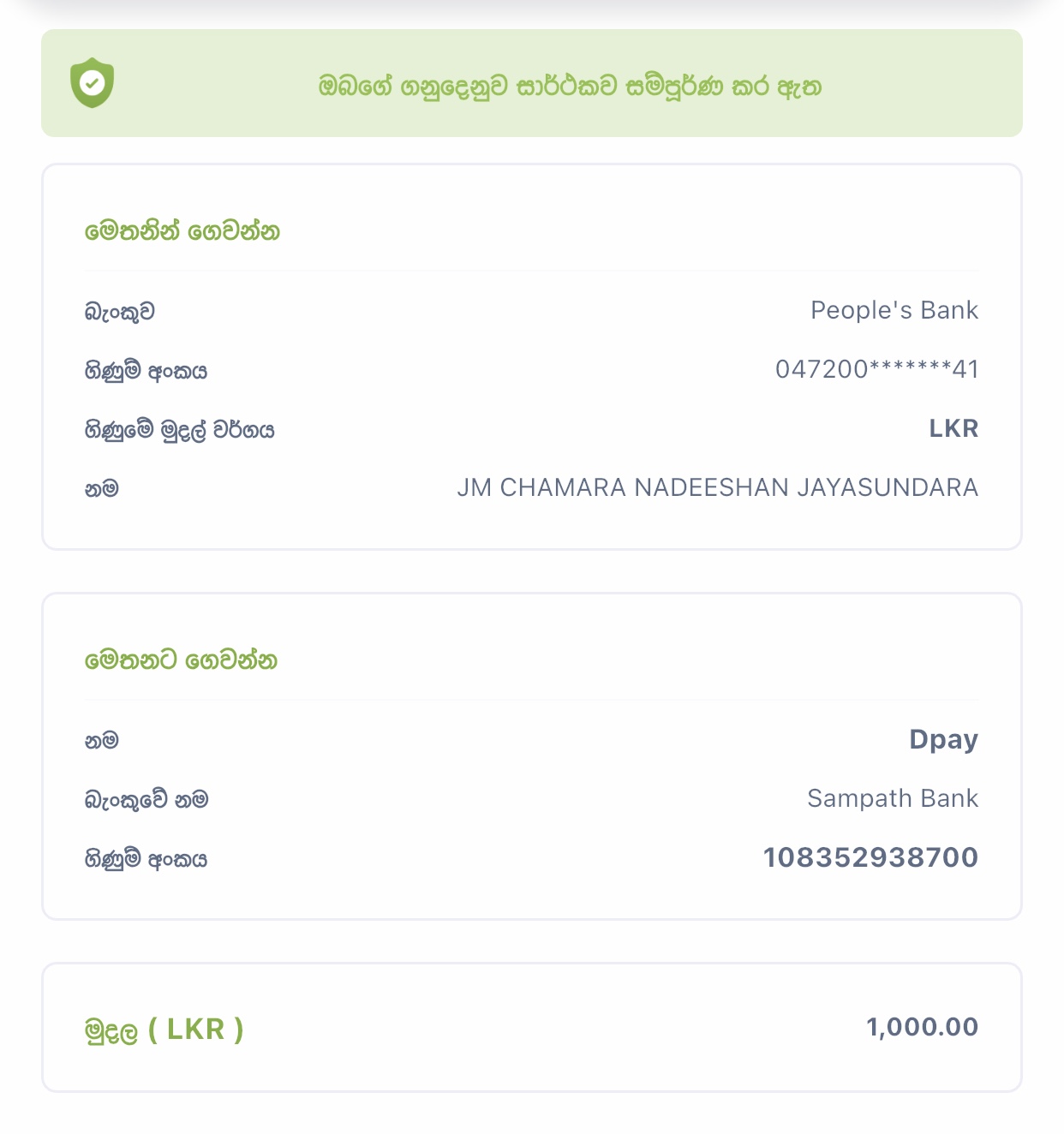Select payee account number 108352938700
Image resolution: width=1064 pixels, height=1134 pixels.
point(870,857)
